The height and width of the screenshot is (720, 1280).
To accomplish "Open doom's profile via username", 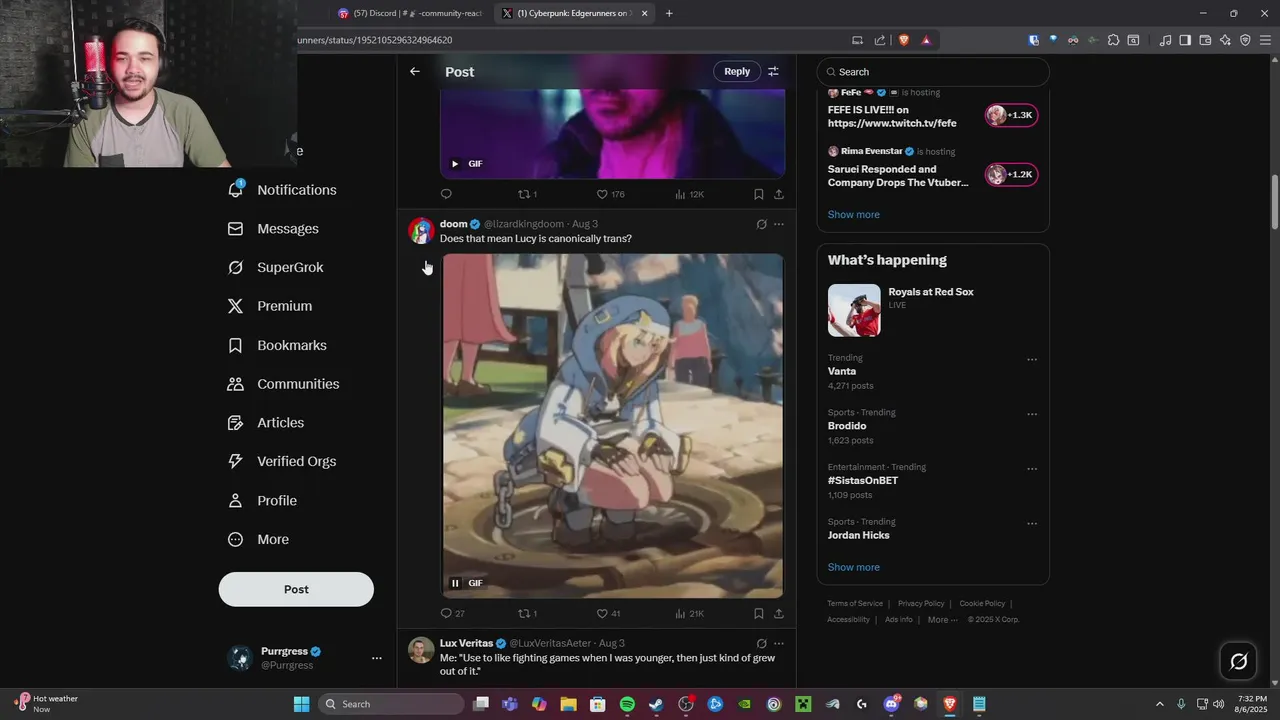I will click(524, 224).
